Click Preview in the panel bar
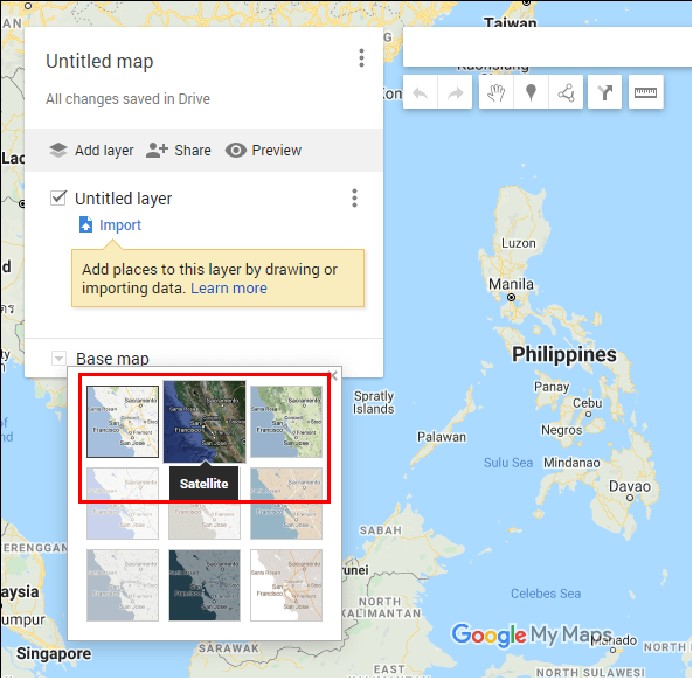This screenshot has width=692, height=678. 264,150
